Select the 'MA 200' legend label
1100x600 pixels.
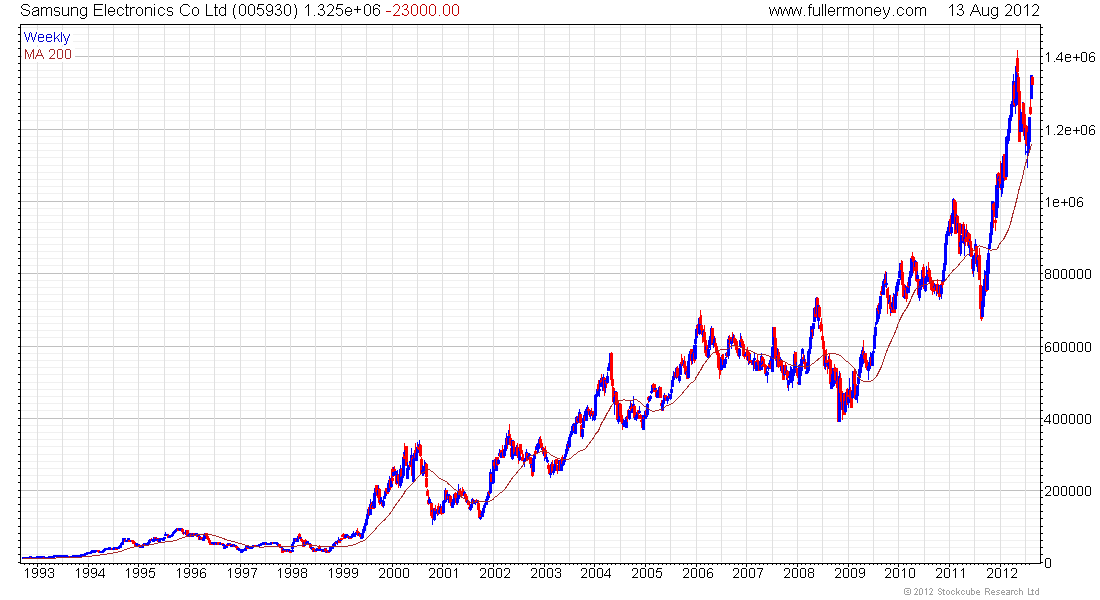(48, 55)
